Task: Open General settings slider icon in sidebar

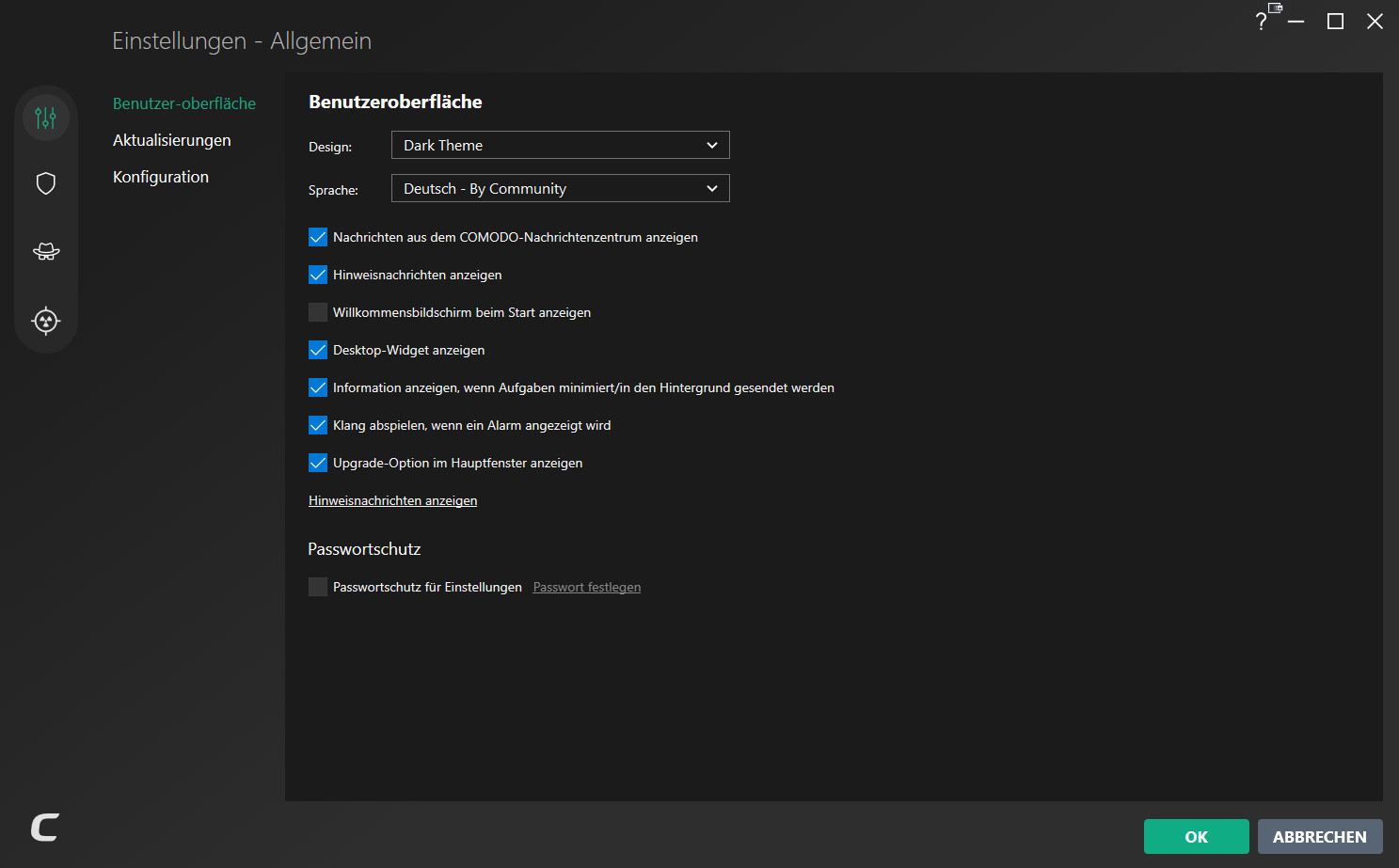Action: coord(46,118)
